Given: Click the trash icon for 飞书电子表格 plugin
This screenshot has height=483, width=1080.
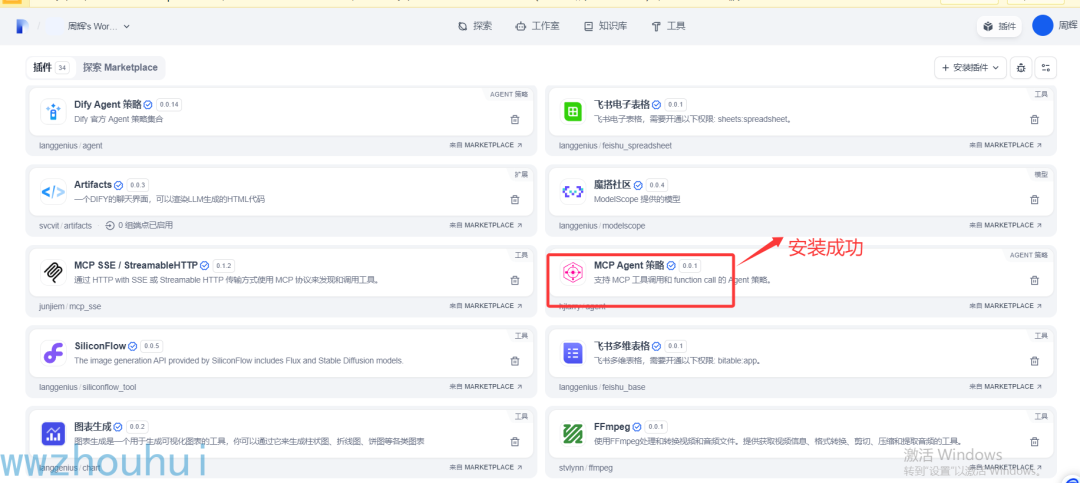Looking at the screenshot, I should [x=1034, y=119].
